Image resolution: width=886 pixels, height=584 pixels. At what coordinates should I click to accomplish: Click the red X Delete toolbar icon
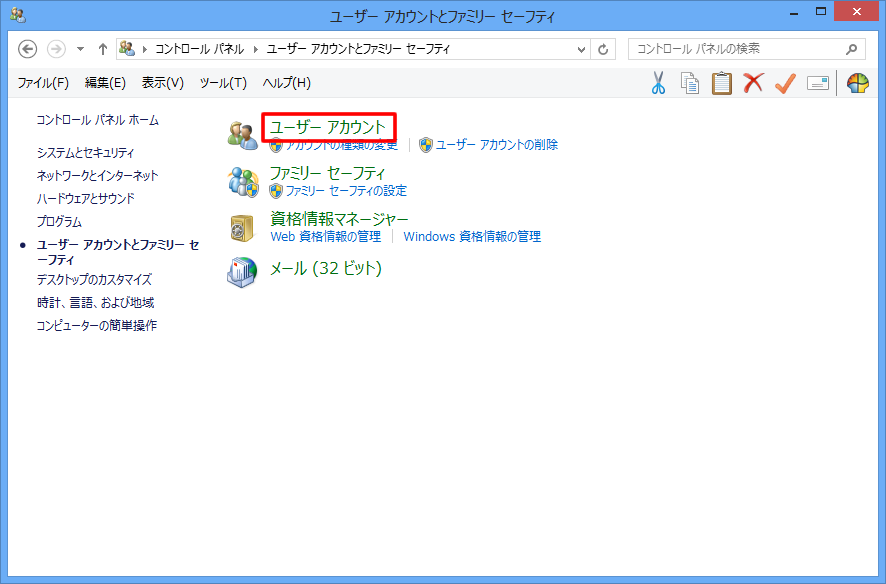click(x=753, y=83)
